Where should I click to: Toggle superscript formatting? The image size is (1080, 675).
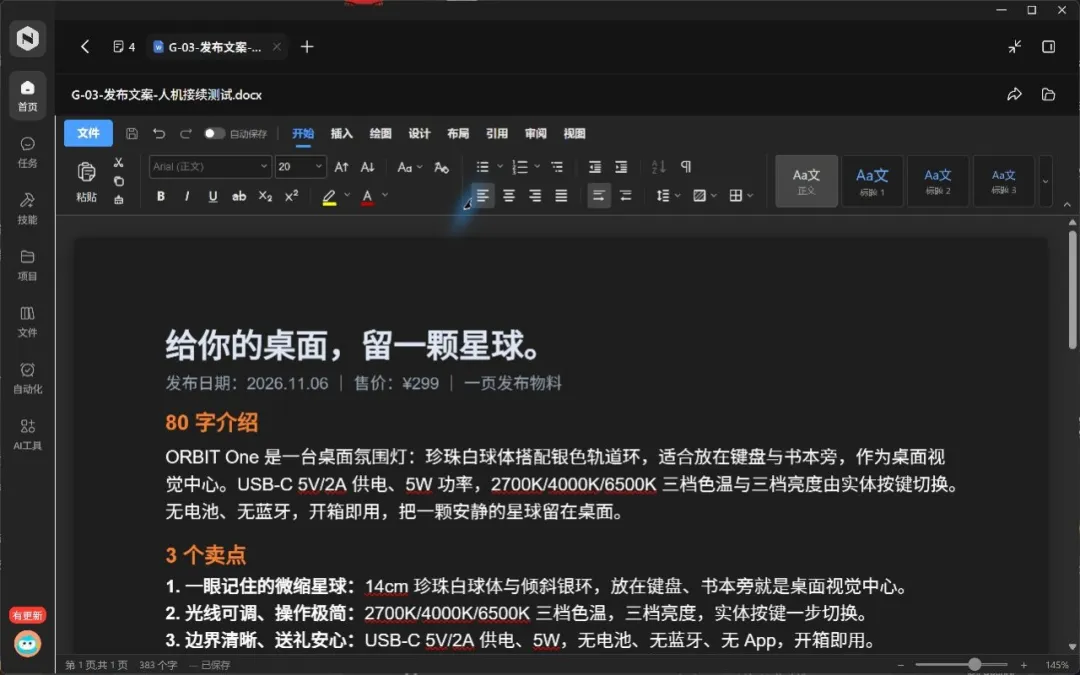coord(291,196)
